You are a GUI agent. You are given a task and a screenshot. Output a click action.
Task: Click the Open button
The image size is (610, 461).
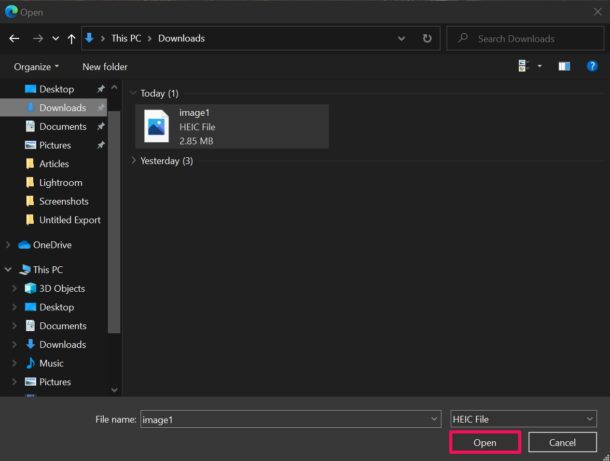click(x=484, y=442)
